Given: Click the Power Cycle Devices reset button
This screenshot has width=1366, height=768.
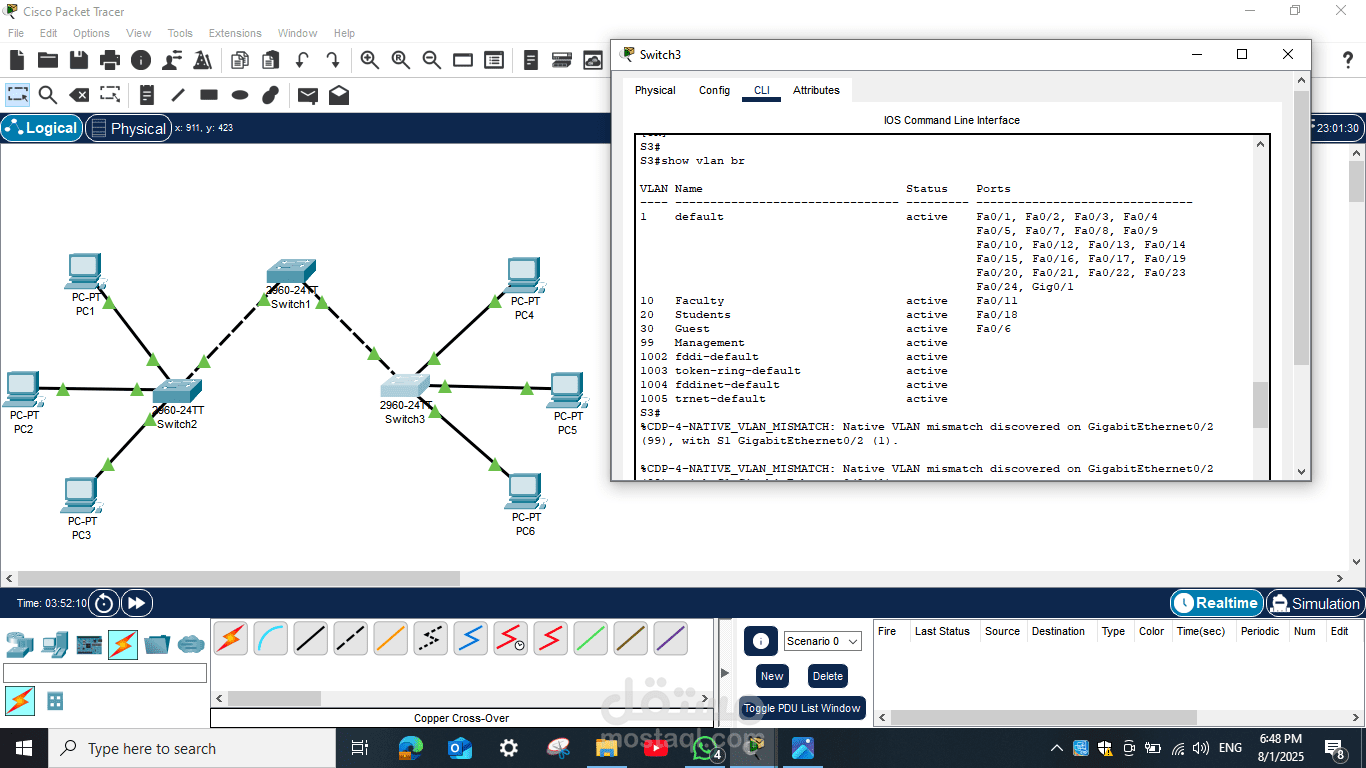Looking at the screenshot, I should coord(104,603).
